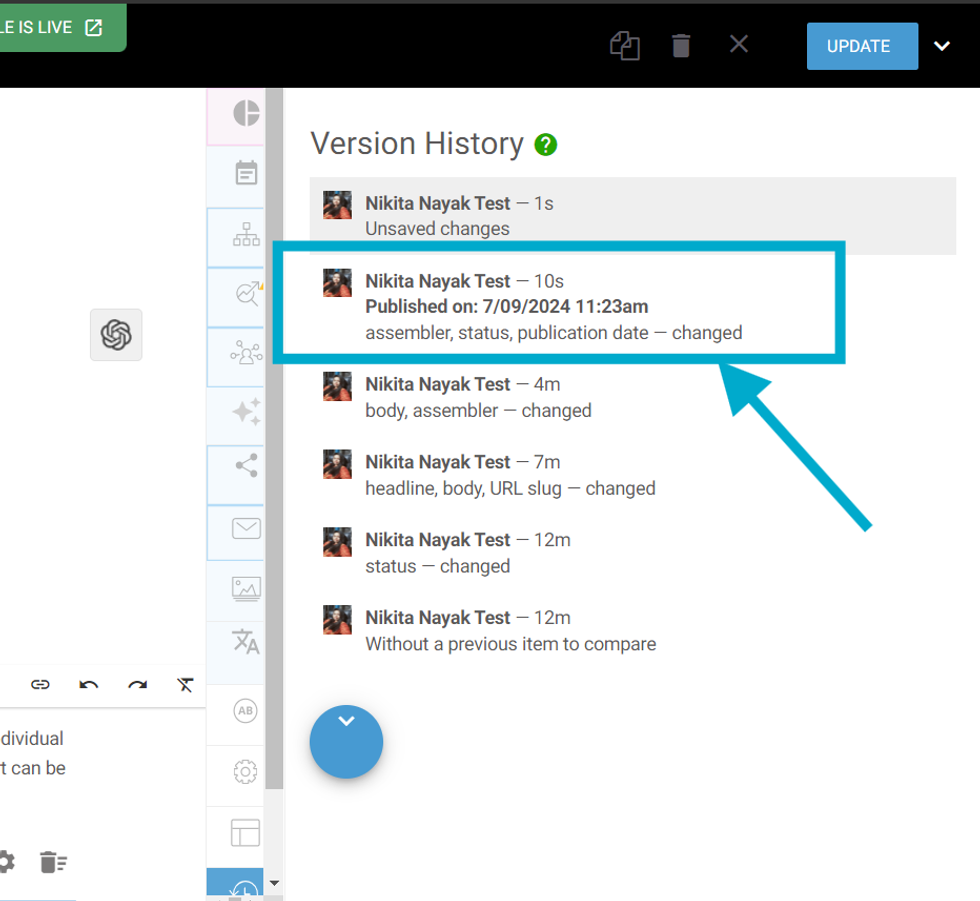This screenshot has height=901, width=980.
Task: Click the Update button
Action: 862,46
